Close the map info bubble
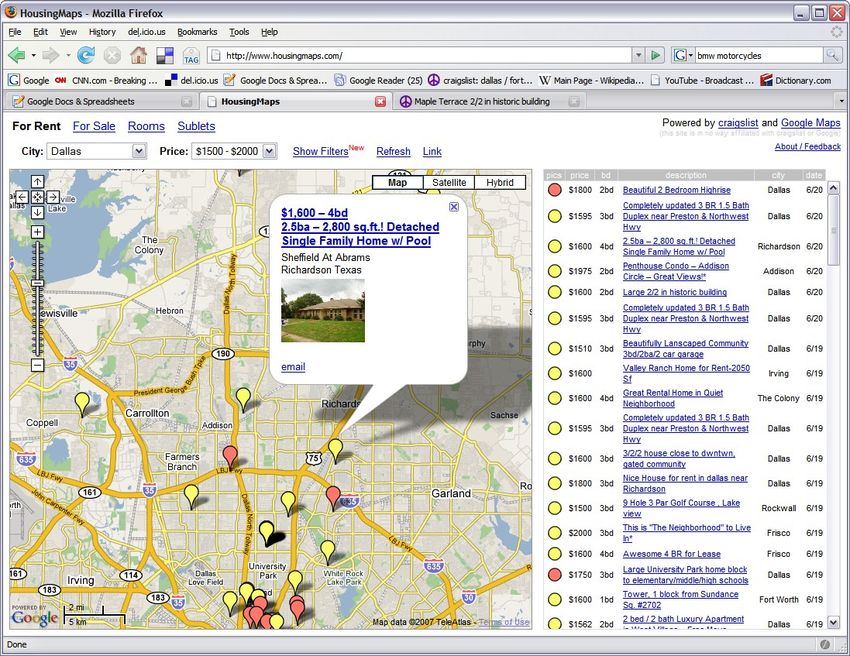This screenshot has width=850, height=656. point(454,207)
